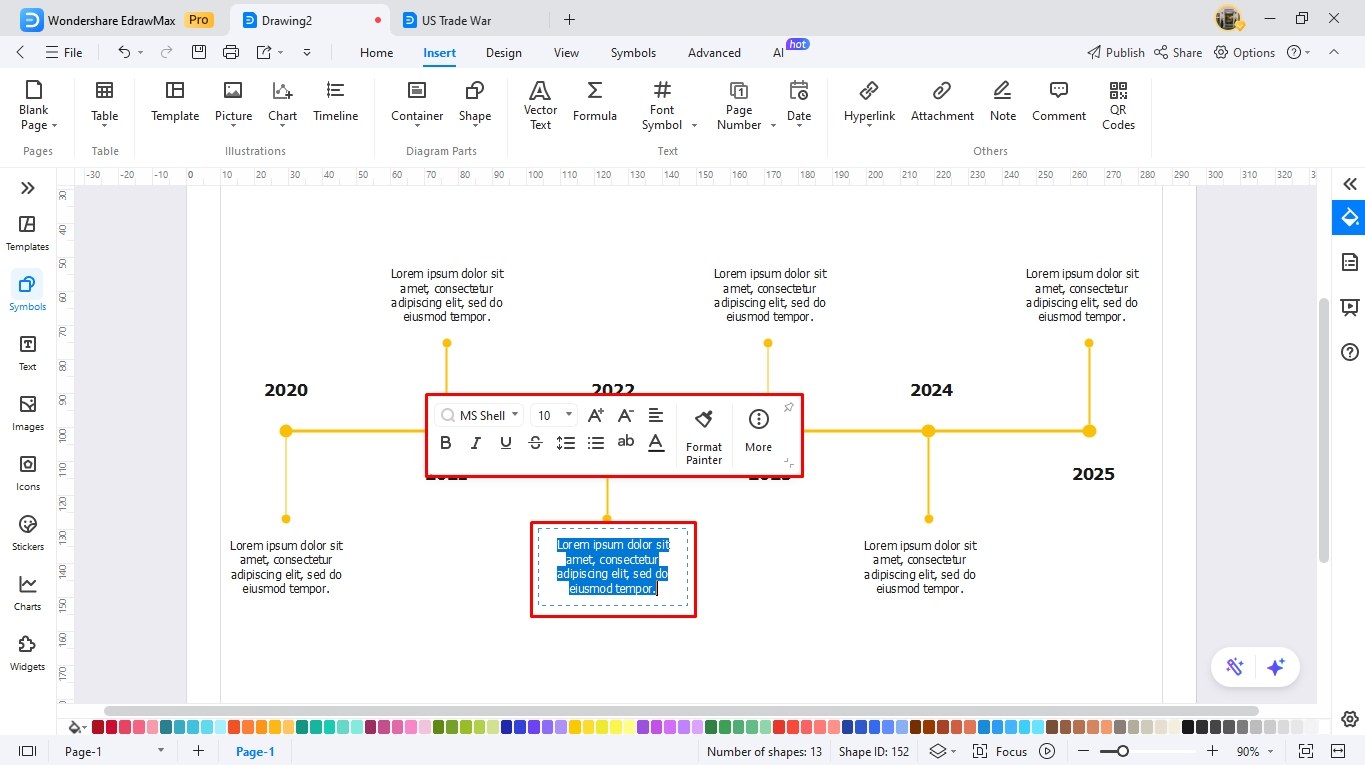Open the Symbols ribbon tab
1365x765 pixels.
click(633, 53)
